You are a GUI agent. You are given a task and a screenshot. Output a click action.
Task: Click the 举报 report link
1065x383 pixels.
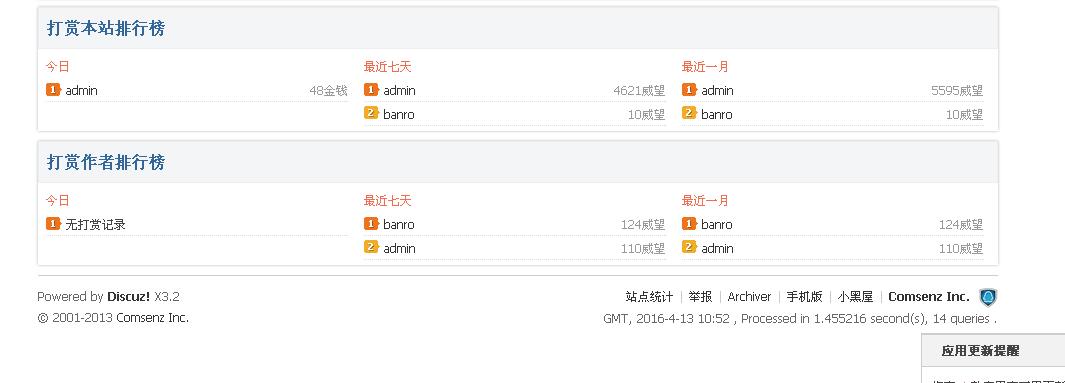pyautogui.click(x=700, y=297)
